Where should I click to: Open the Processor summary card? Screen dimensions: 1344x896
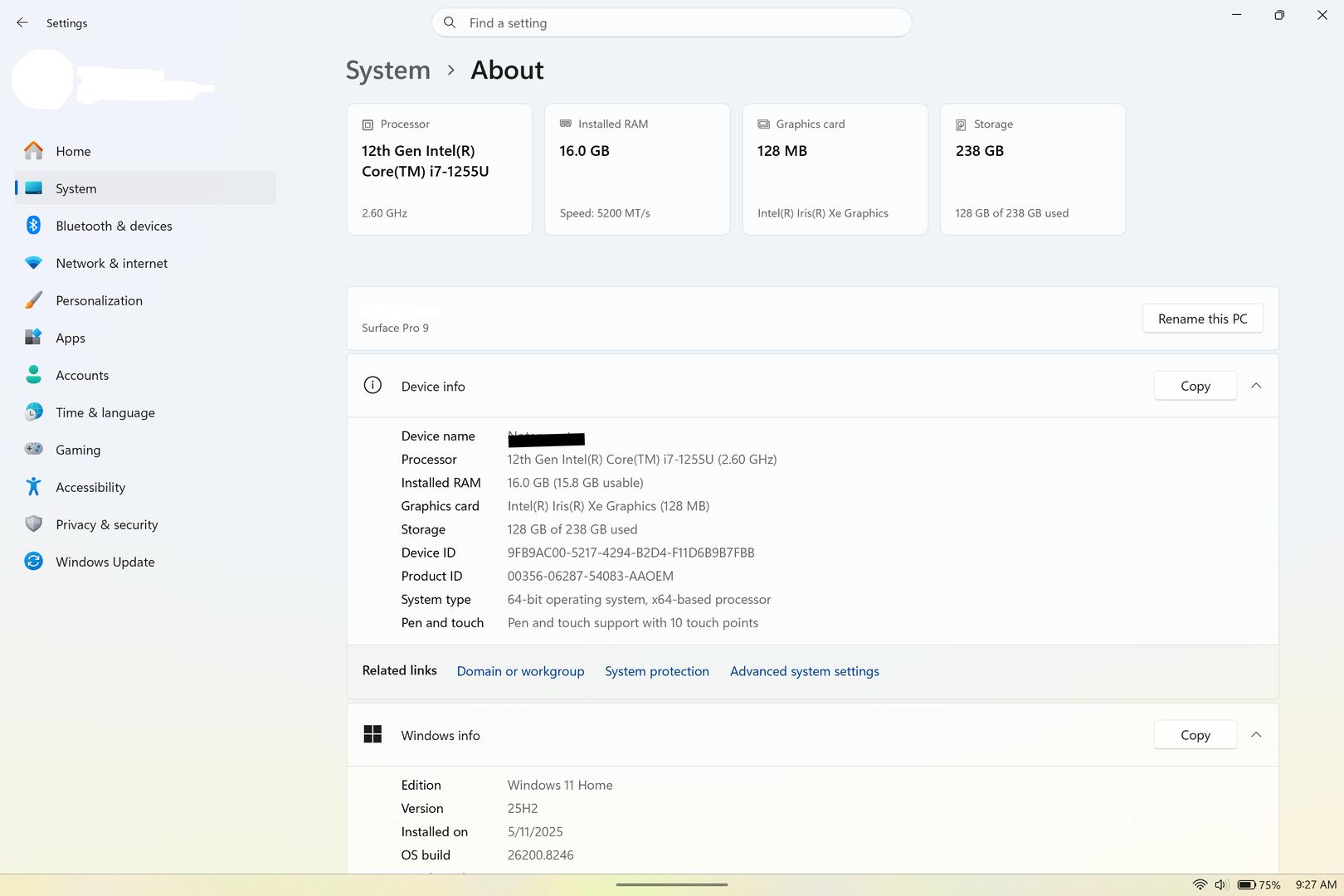click(x=440, y=169)
